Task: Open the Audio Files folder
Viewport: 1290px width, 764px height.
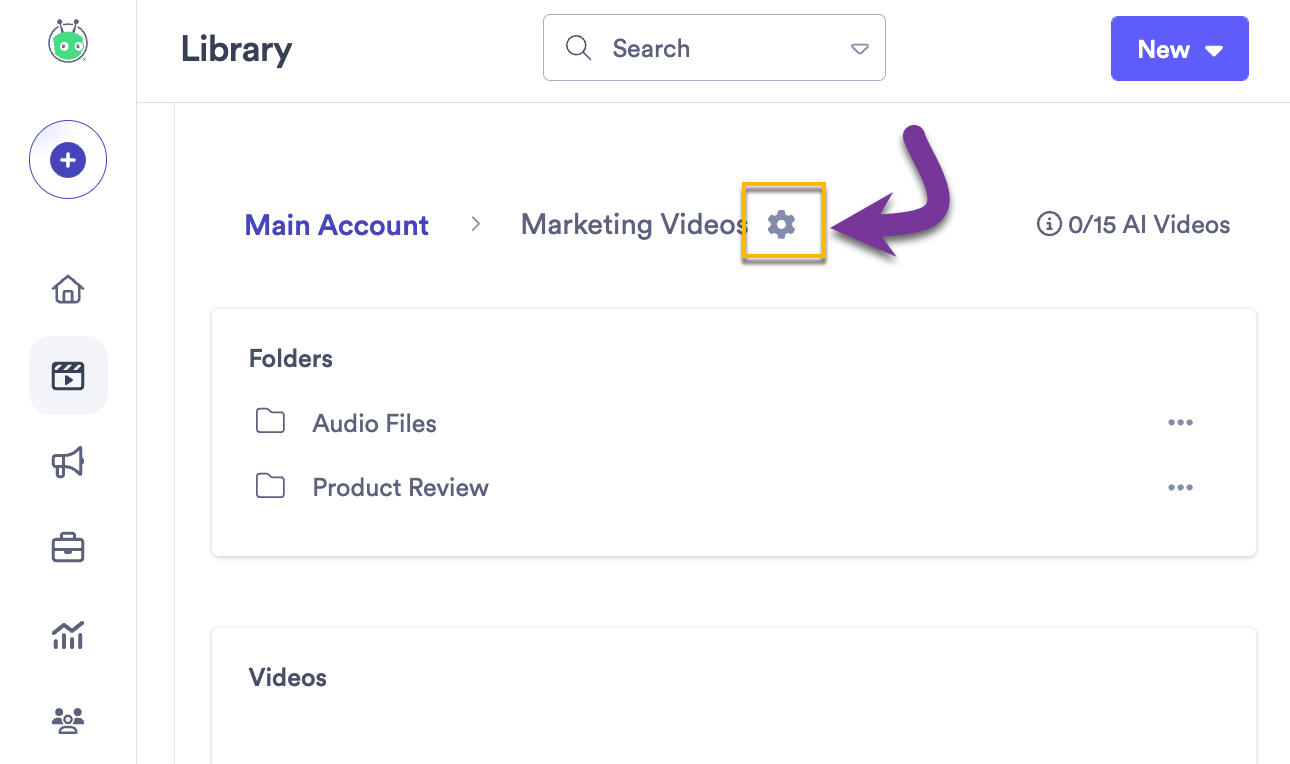Action: point(375,423)
